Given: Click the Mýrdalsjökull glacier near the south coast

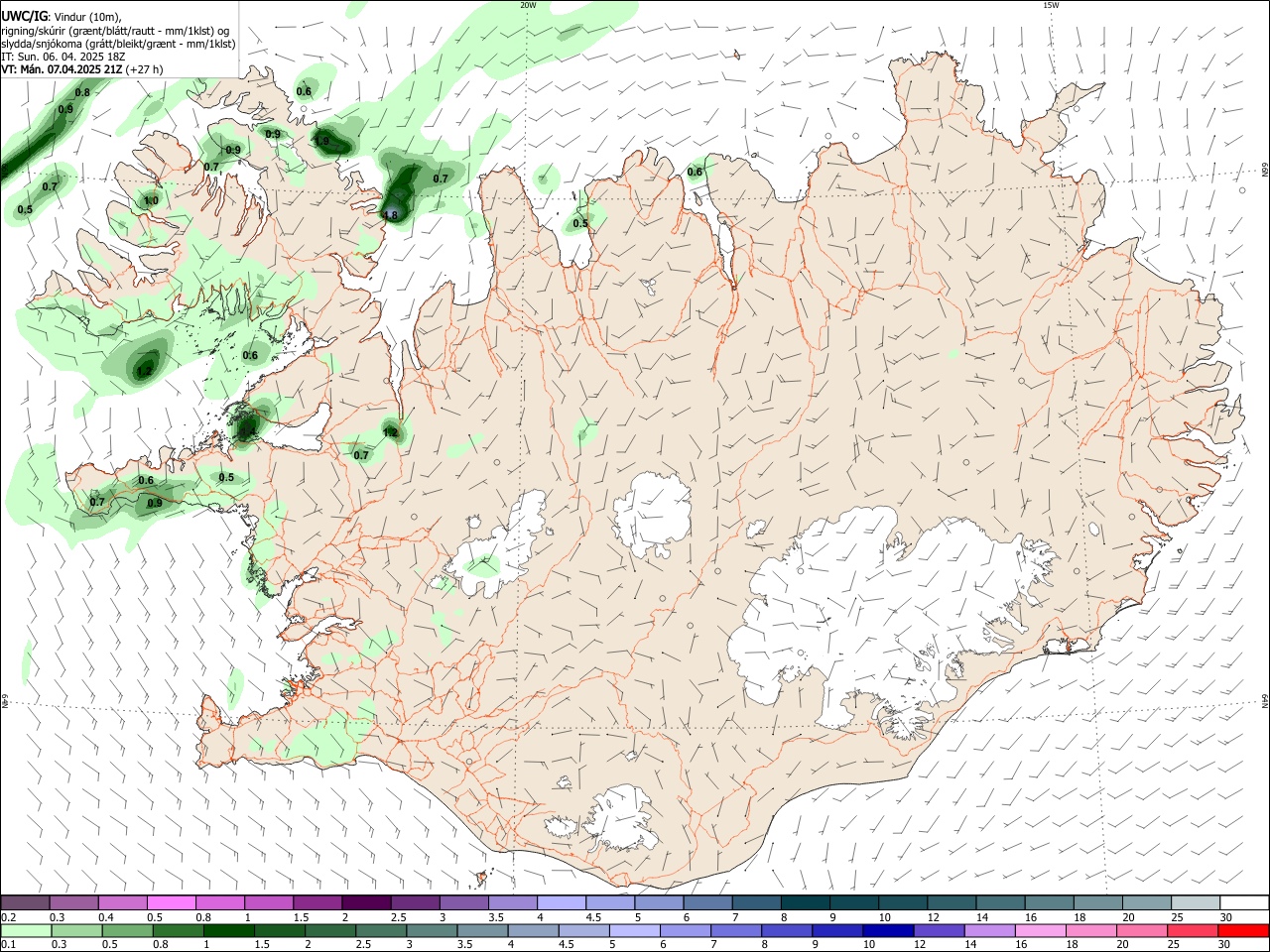Looking at the screenshot, I should coord(622,819).
